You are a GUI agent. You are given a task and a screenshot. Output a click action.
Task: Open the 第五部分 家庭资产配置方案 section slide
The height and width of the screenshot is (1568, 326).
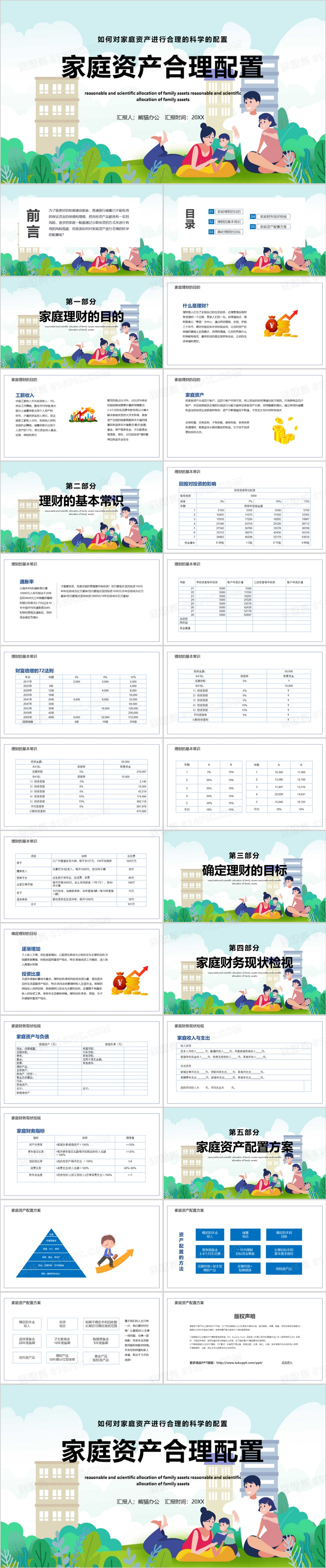(x=244, y=1153)
